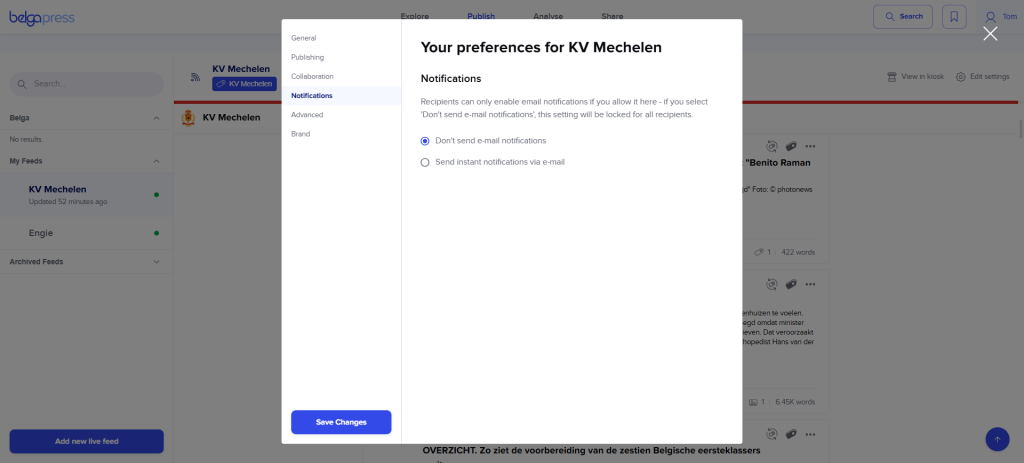Click the View in kiosk icon
The image size is (1024, 463).
pyautogui.click(x=891, y=77)
